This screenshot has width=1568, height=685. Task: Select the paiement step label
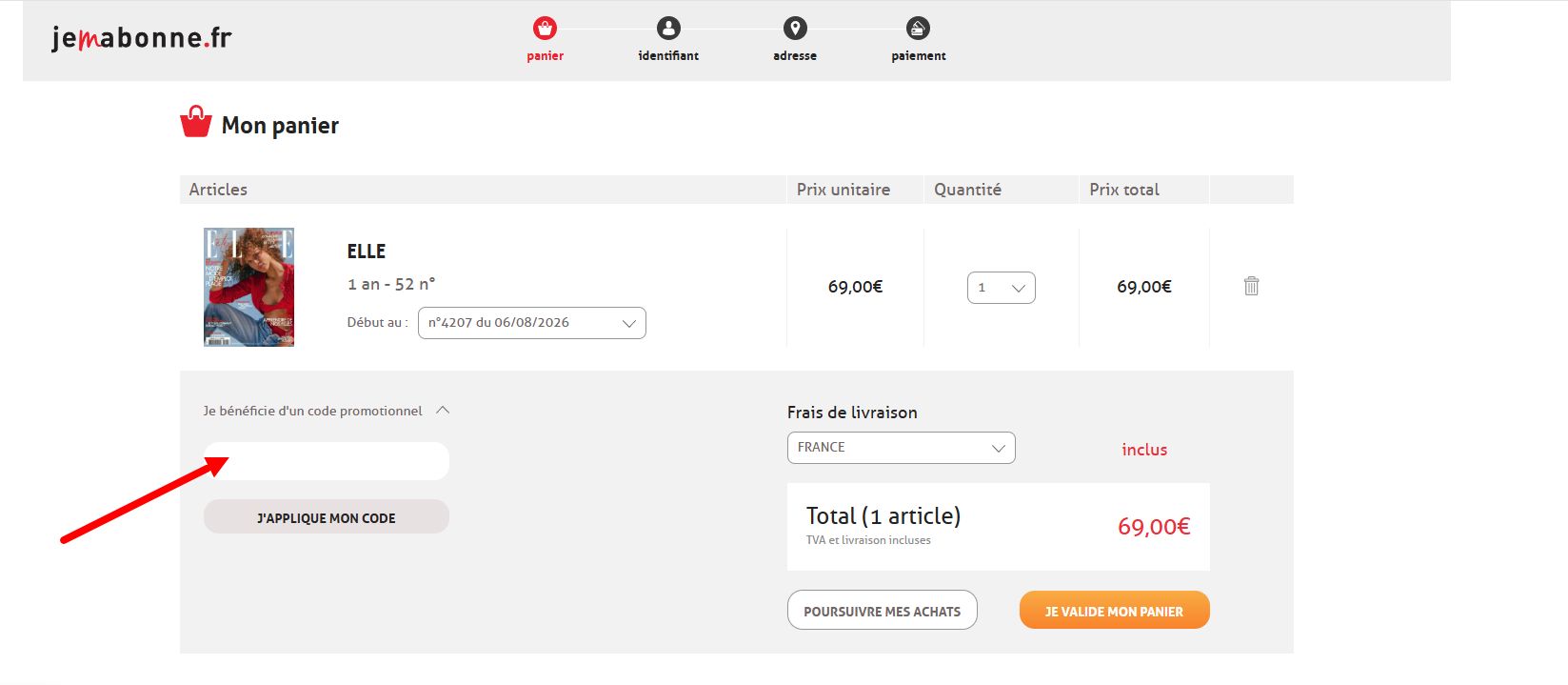click(918, 56)
